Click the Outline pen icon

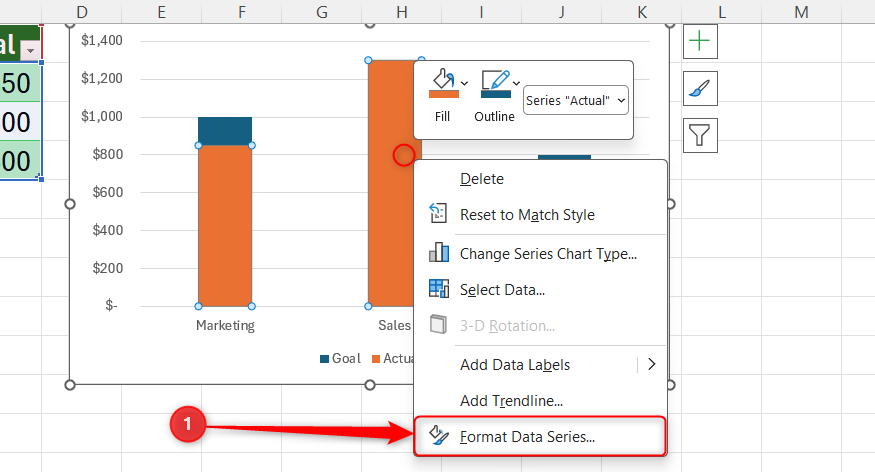[x=495, y=79]
